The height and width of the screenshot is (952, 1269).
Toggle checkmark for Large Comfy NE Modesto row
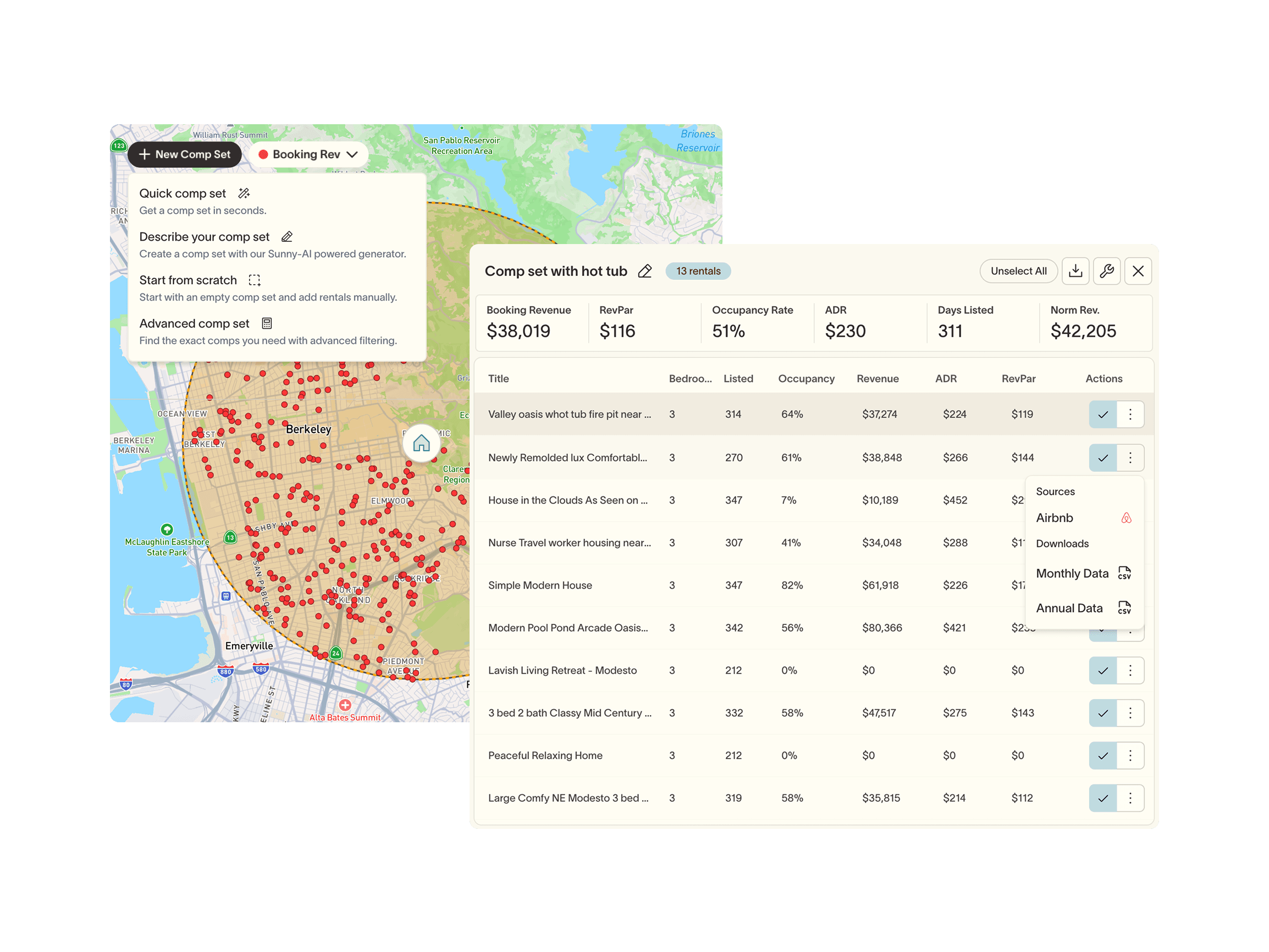(1102, 798)
